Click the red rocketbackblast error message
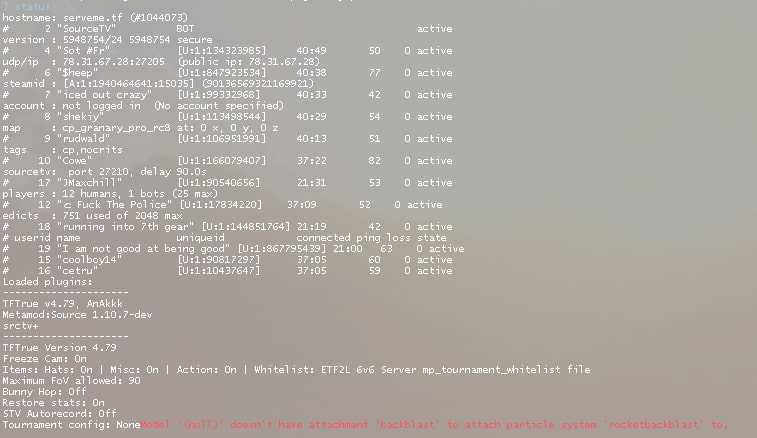The height and width of the screenshot is (438, 757). (x=434, y=425)
